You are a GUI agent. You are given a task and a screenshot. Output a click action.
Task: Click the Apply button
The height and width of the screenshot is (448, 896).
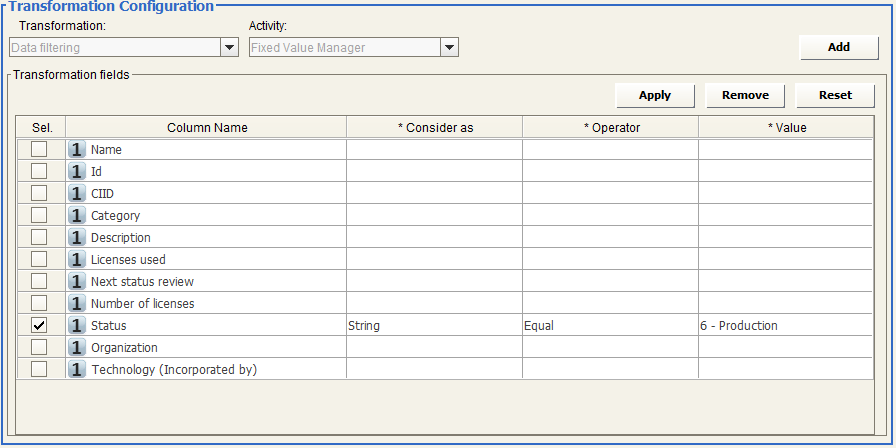655,95
